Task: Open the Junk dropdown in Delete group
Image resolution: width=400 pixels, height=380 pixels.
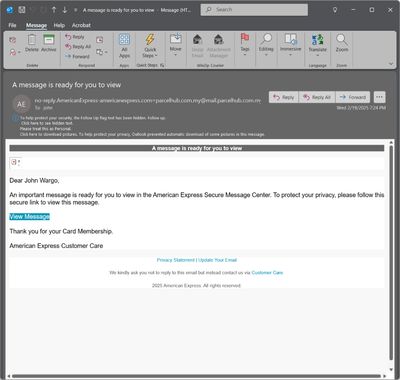Action: pos(15,52)
